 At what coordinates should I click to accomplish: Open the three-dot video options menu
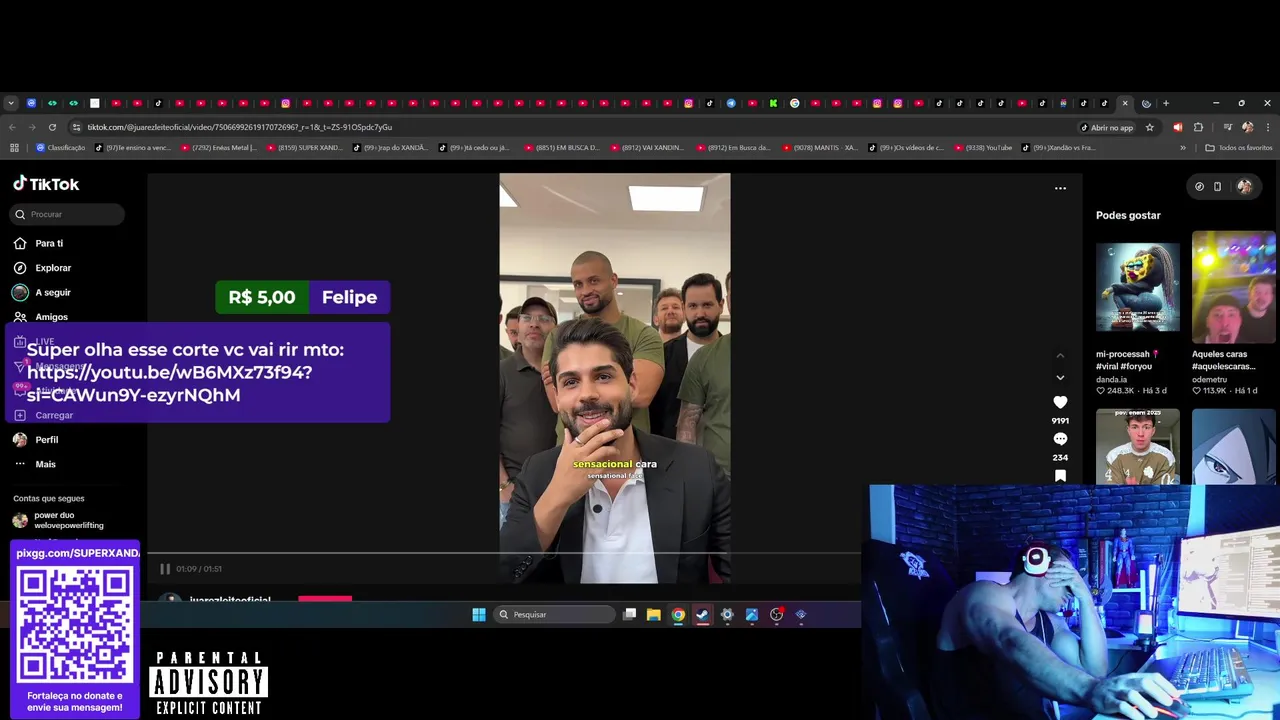point(1060,188)
